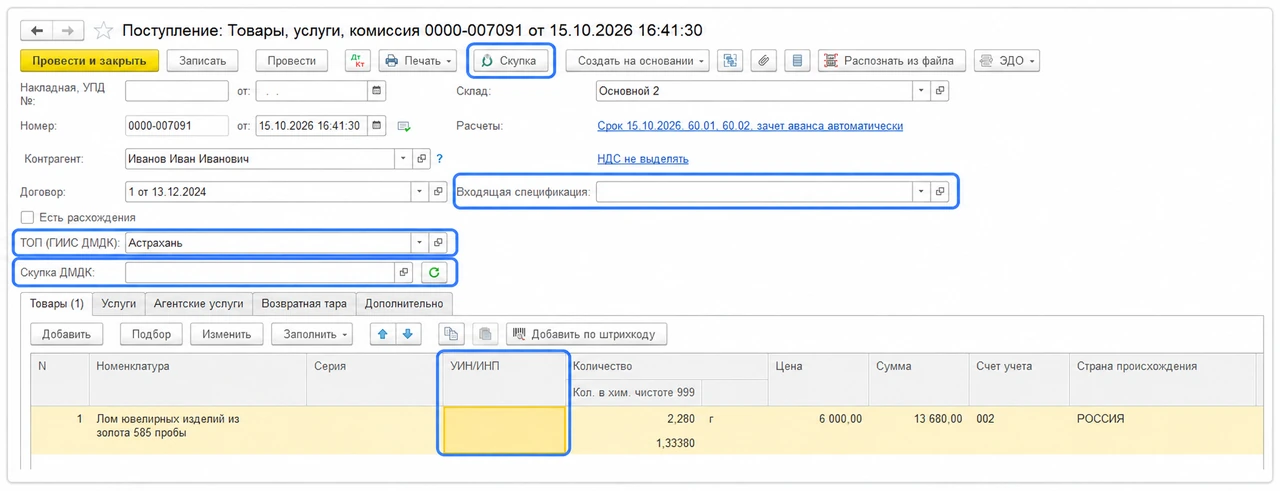Focus the Накладная, УПД № input field
This screenshot has width=1280, height=491.
177,91
